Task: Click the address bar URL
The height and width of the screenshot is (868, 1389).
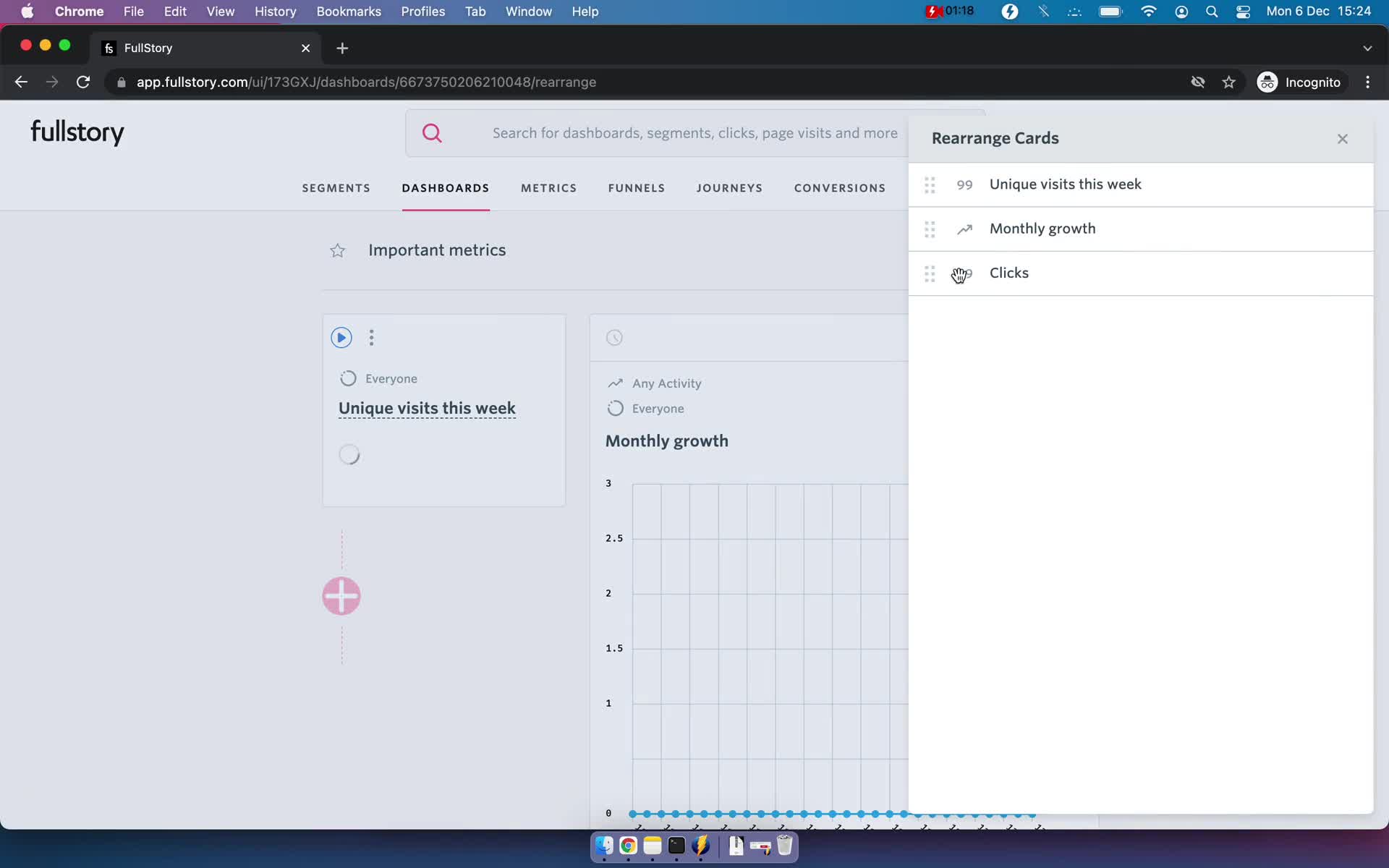Action: pos(366,82)
